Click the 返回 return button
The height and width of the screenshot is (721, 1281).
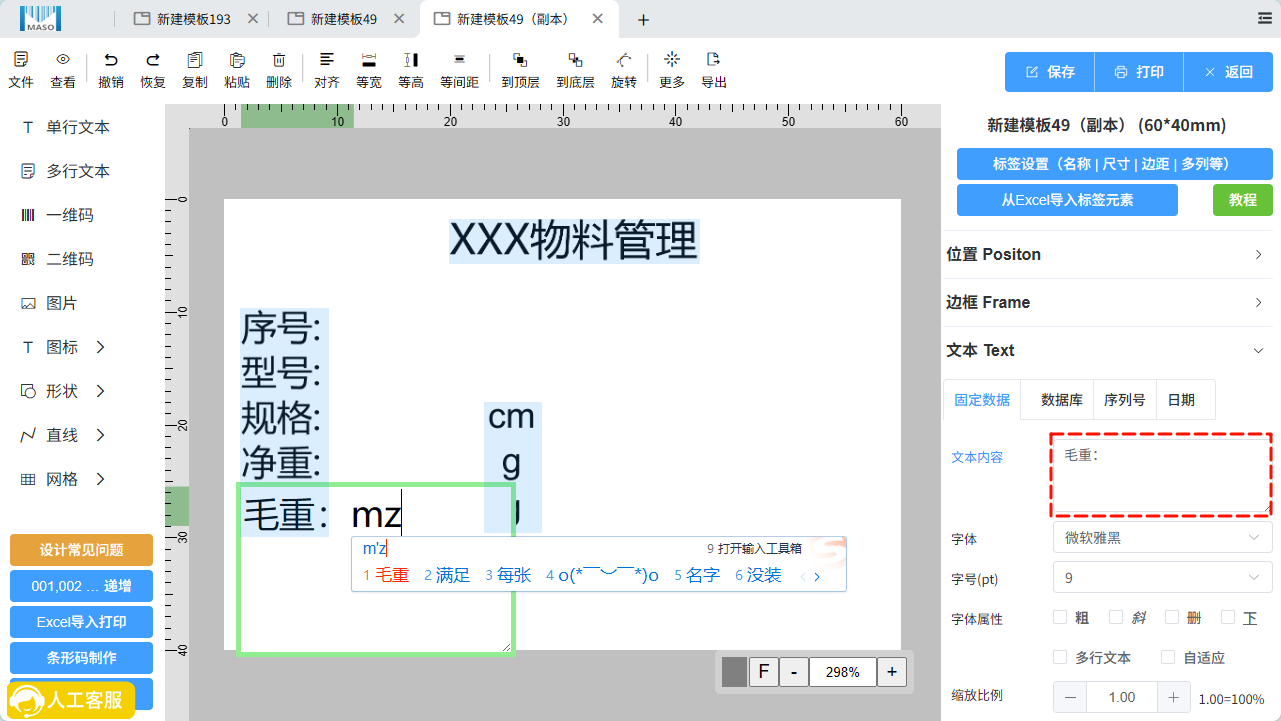click(1228, 72)
